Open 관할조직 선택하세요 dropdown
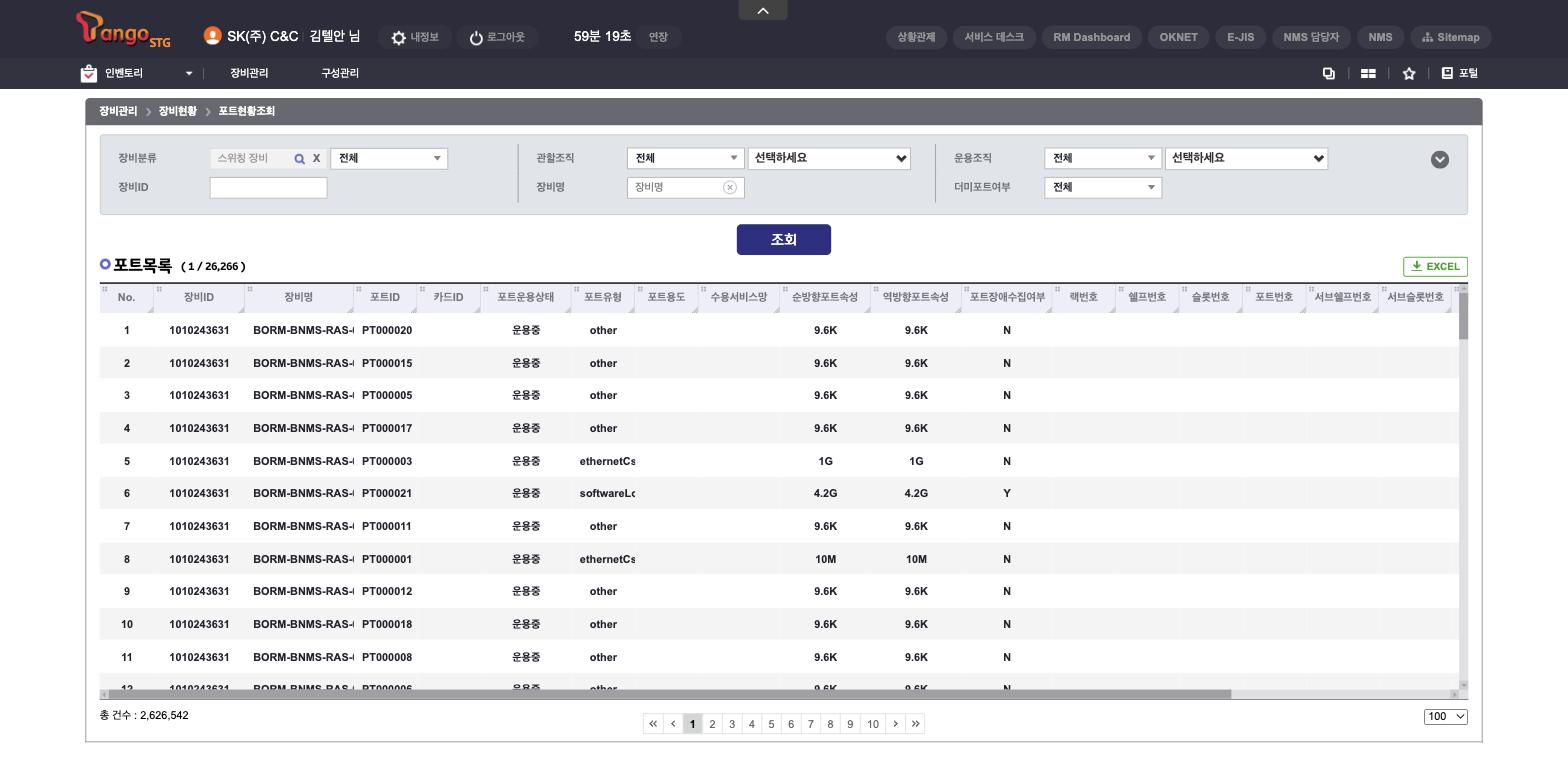The image size is (1568, 772). [829, 158]
